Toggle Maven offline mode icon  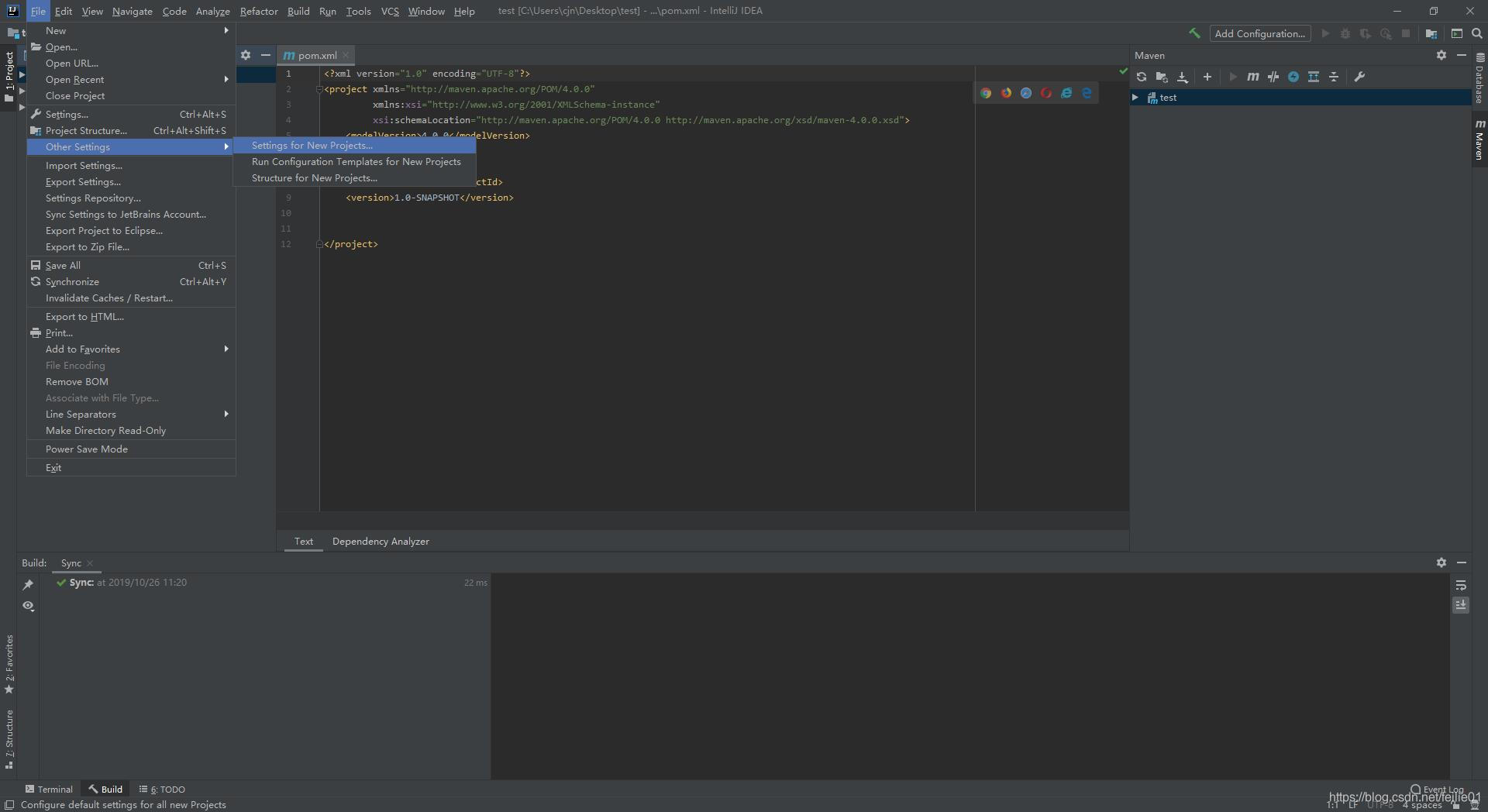click(x=1273, y=77)
